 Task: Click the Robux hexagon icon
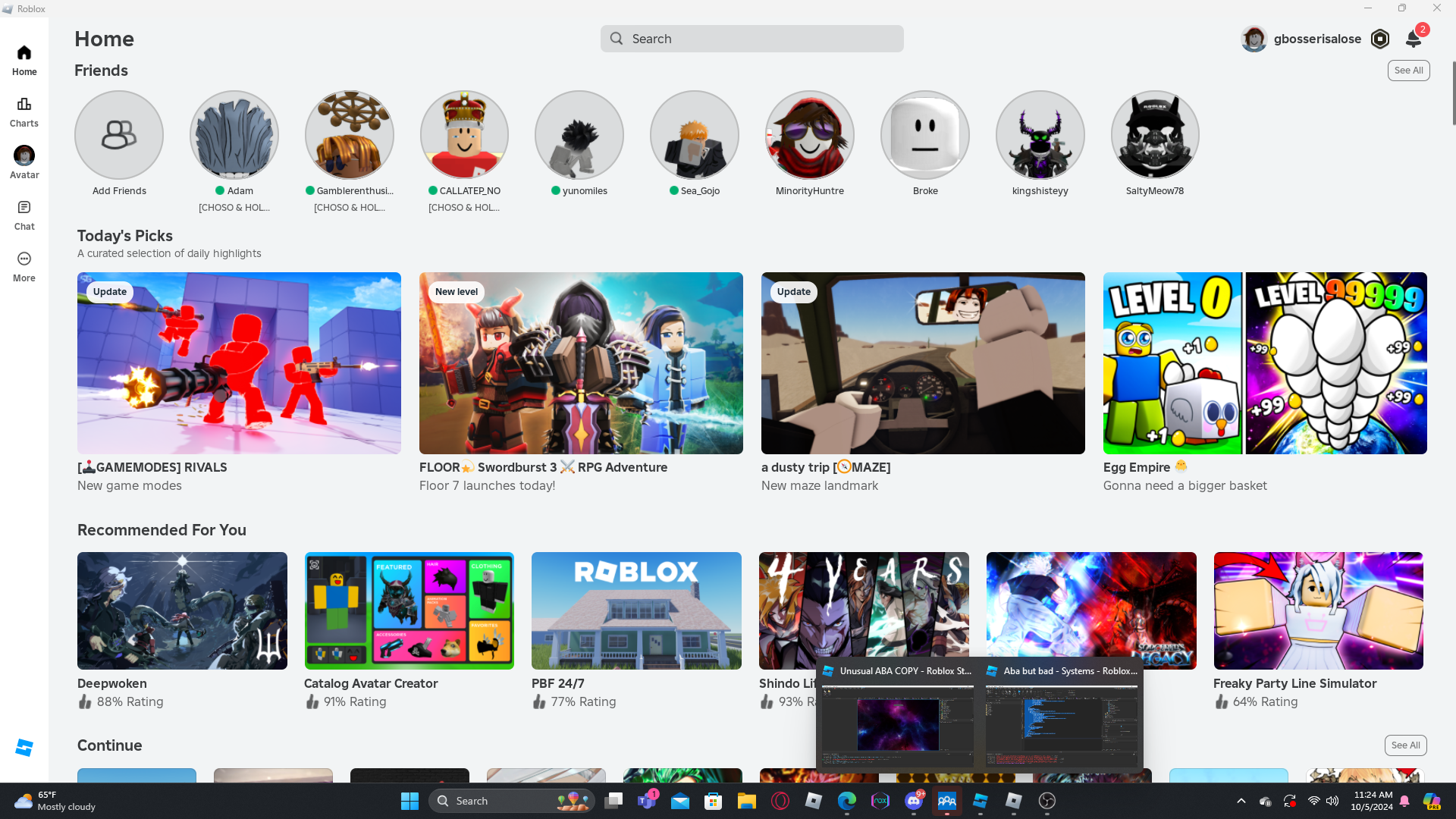click(1380, 39)
